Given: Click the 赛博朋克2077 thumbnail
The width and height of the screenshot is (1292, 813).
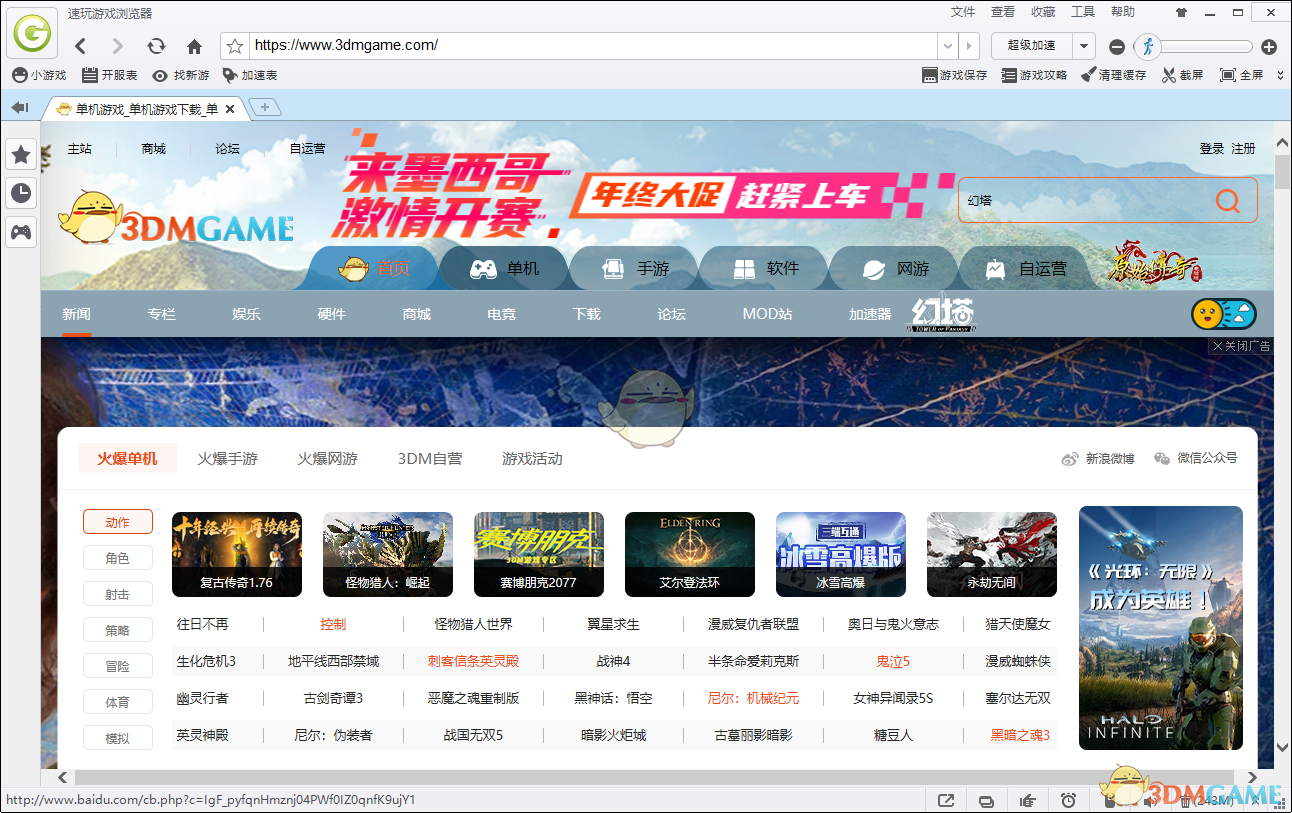Looking at the screenshot, I should coord(539,554).
